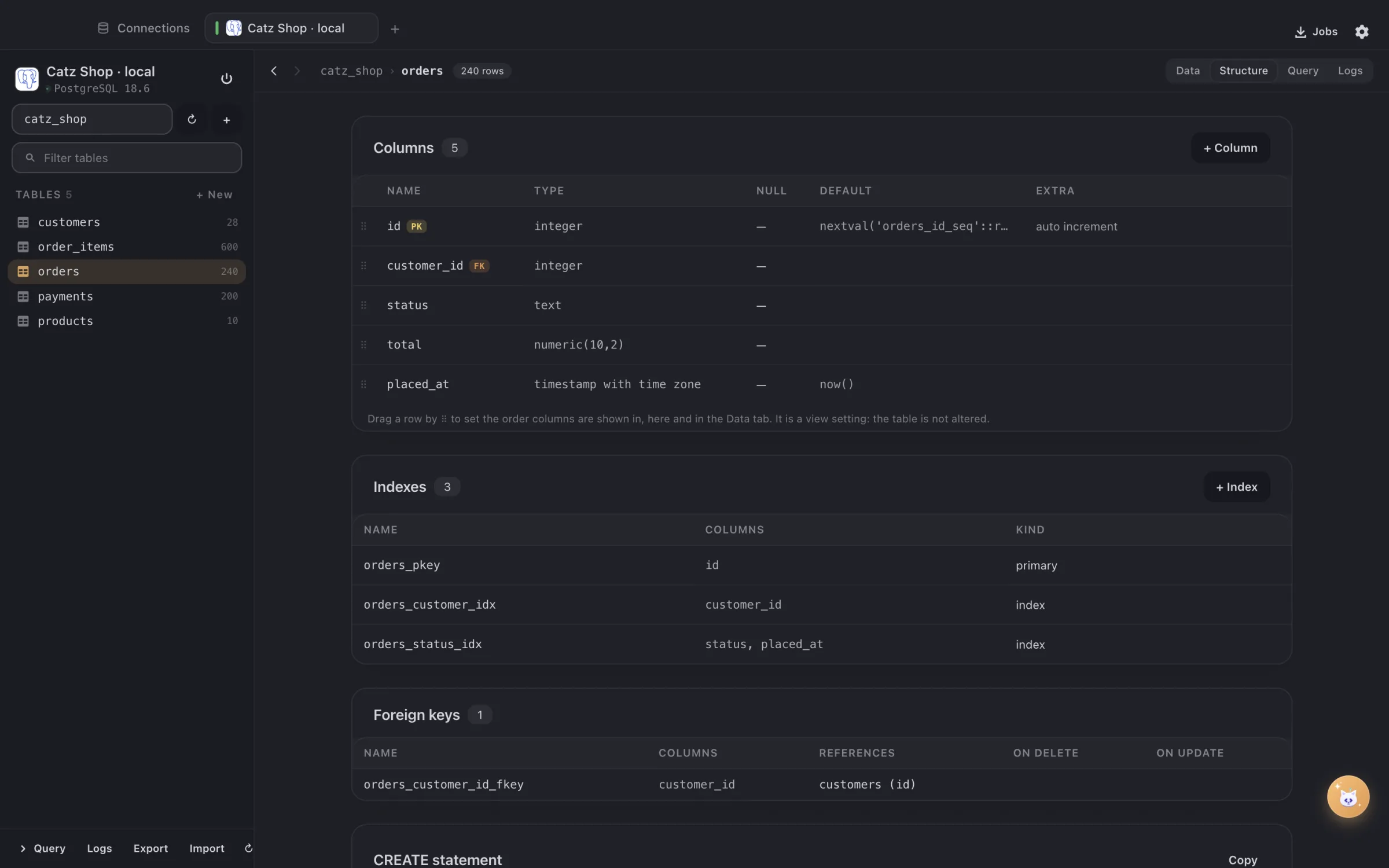This screenshot has width=1389, height=868.
Task: Click the drag handle for status column
Action: click(x=363, y=305)
